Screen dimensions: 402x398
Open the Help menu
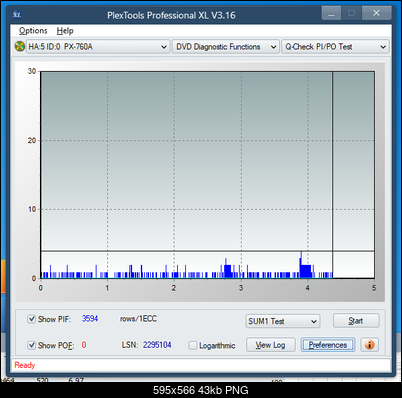(65, 31)
